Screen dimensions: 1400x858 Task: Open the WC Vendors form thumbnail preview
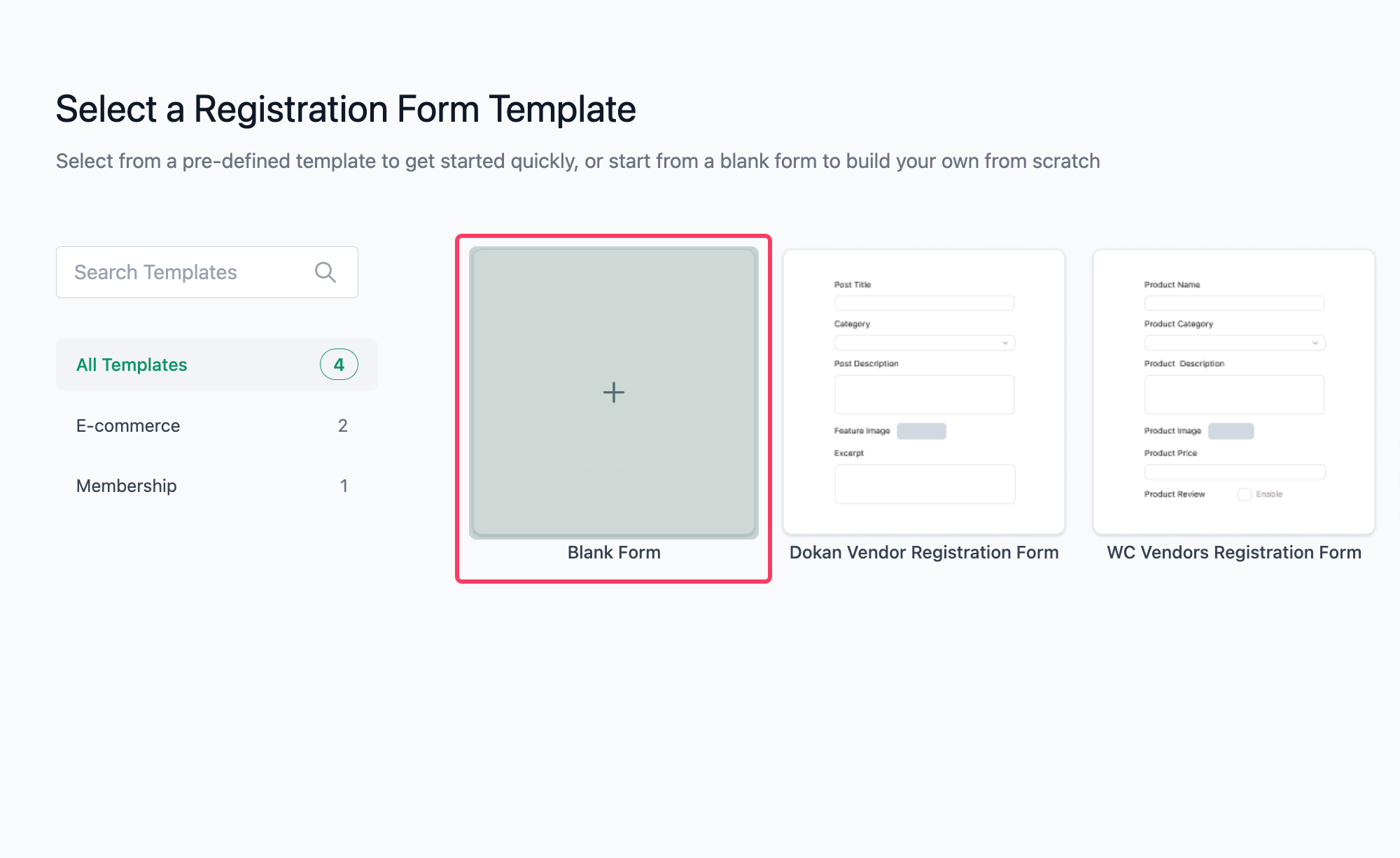click(x=1234, y=392)
